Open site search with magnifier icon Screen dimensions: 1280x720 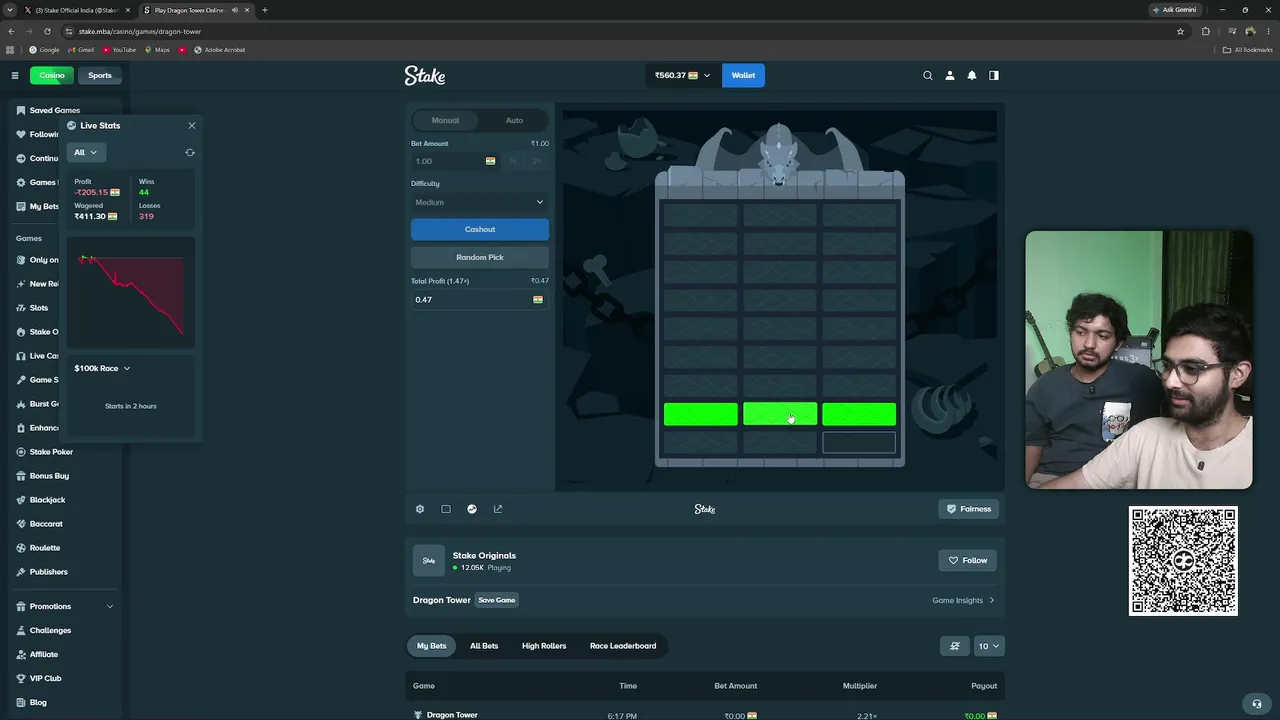coord(928,75)
